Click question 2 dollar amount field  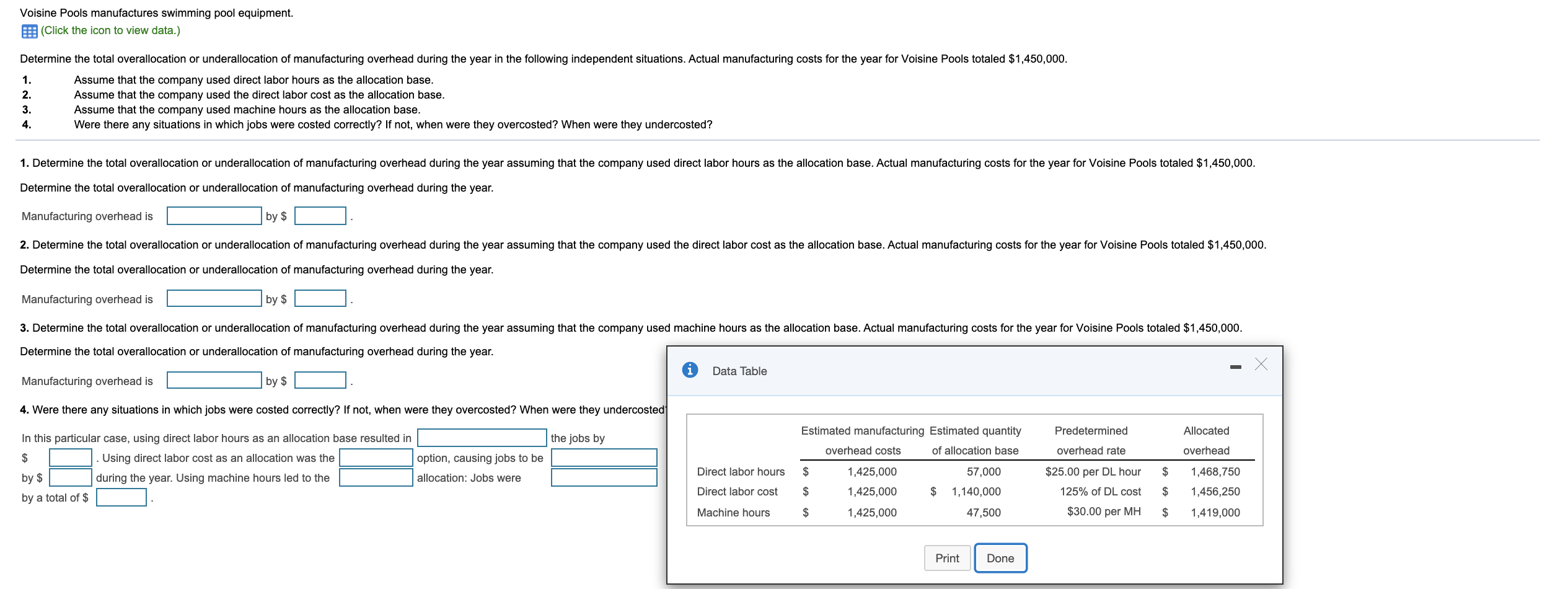click(x=320, y=298)
